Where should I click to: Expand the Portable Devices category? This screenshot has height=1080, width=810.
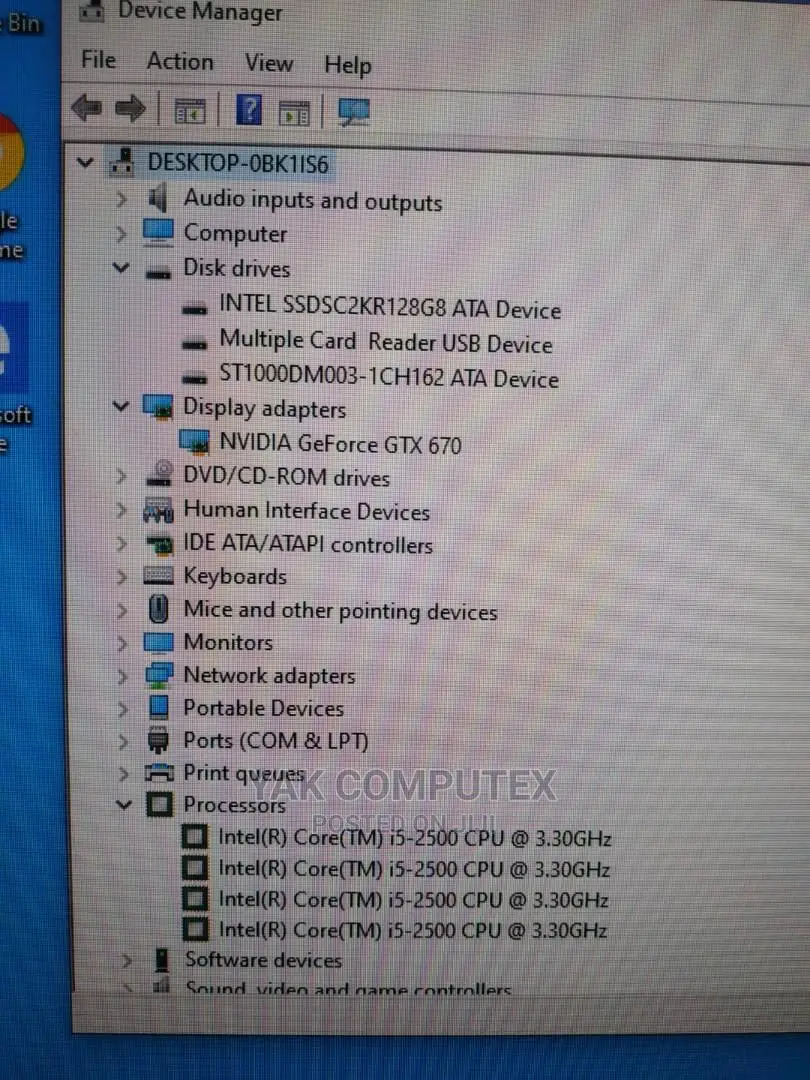[123, 709]
